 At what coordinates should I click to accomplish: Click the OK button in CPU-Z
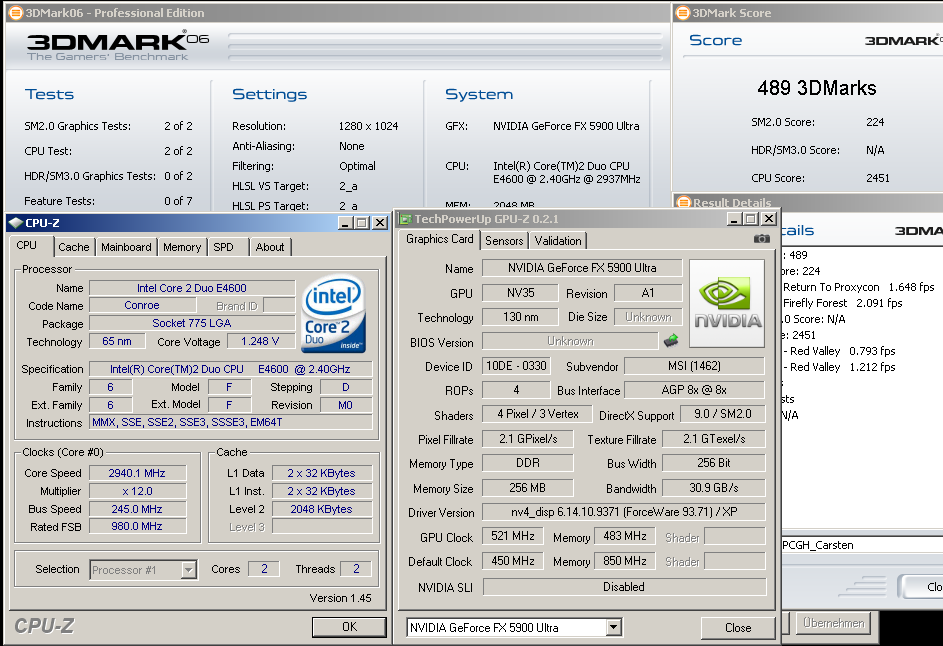click(x=349, y=627)
